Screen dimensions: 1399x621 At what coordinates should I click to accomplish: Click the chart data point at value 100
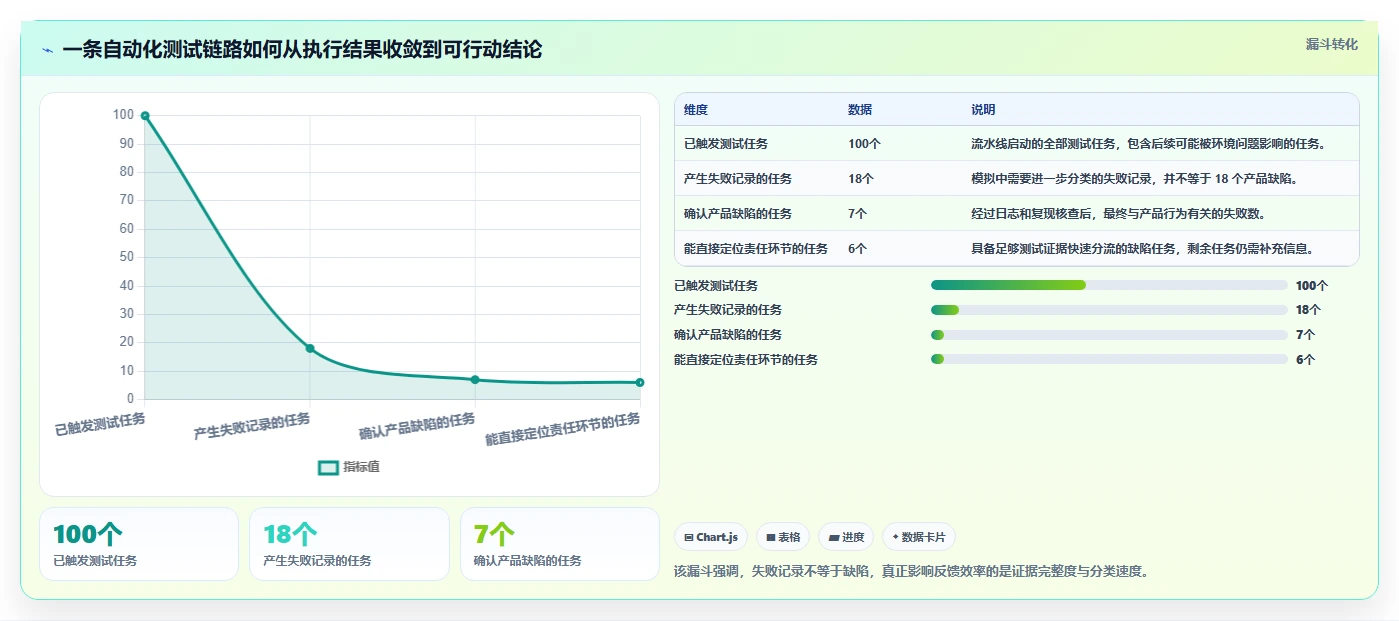pos(145,116)
